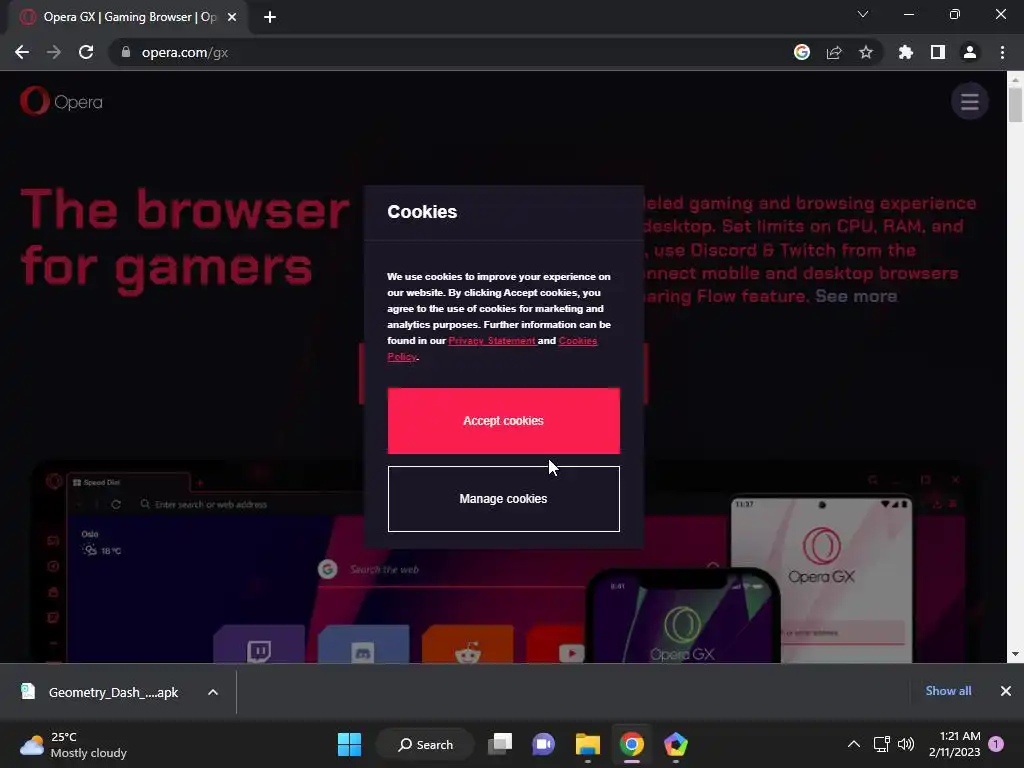
Task: Click the page vertical scrollbar thumb
Action: click(1015, 104)
